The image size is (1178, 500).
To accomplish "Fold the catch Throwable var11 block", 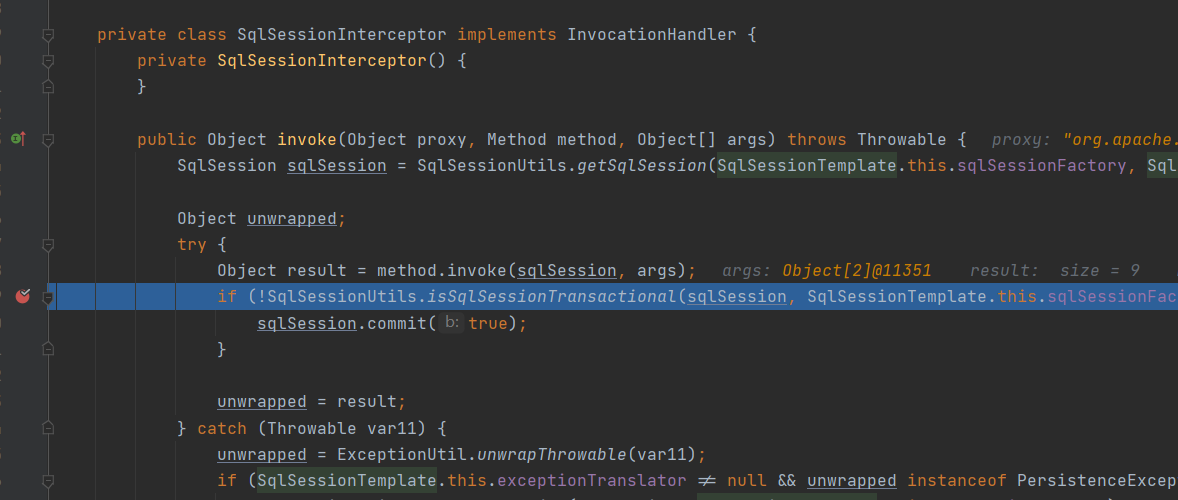I will (48, 428).
